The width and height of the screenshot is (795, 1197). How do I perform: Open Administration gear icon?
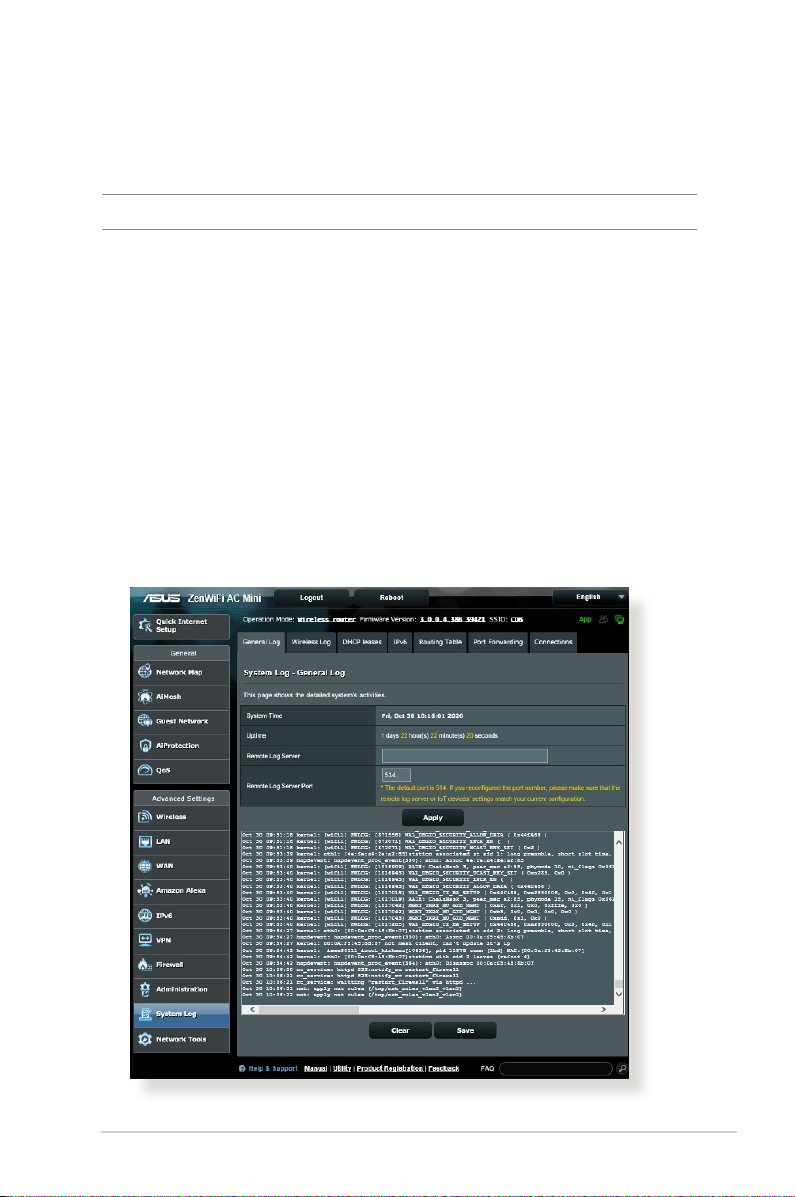144,989
